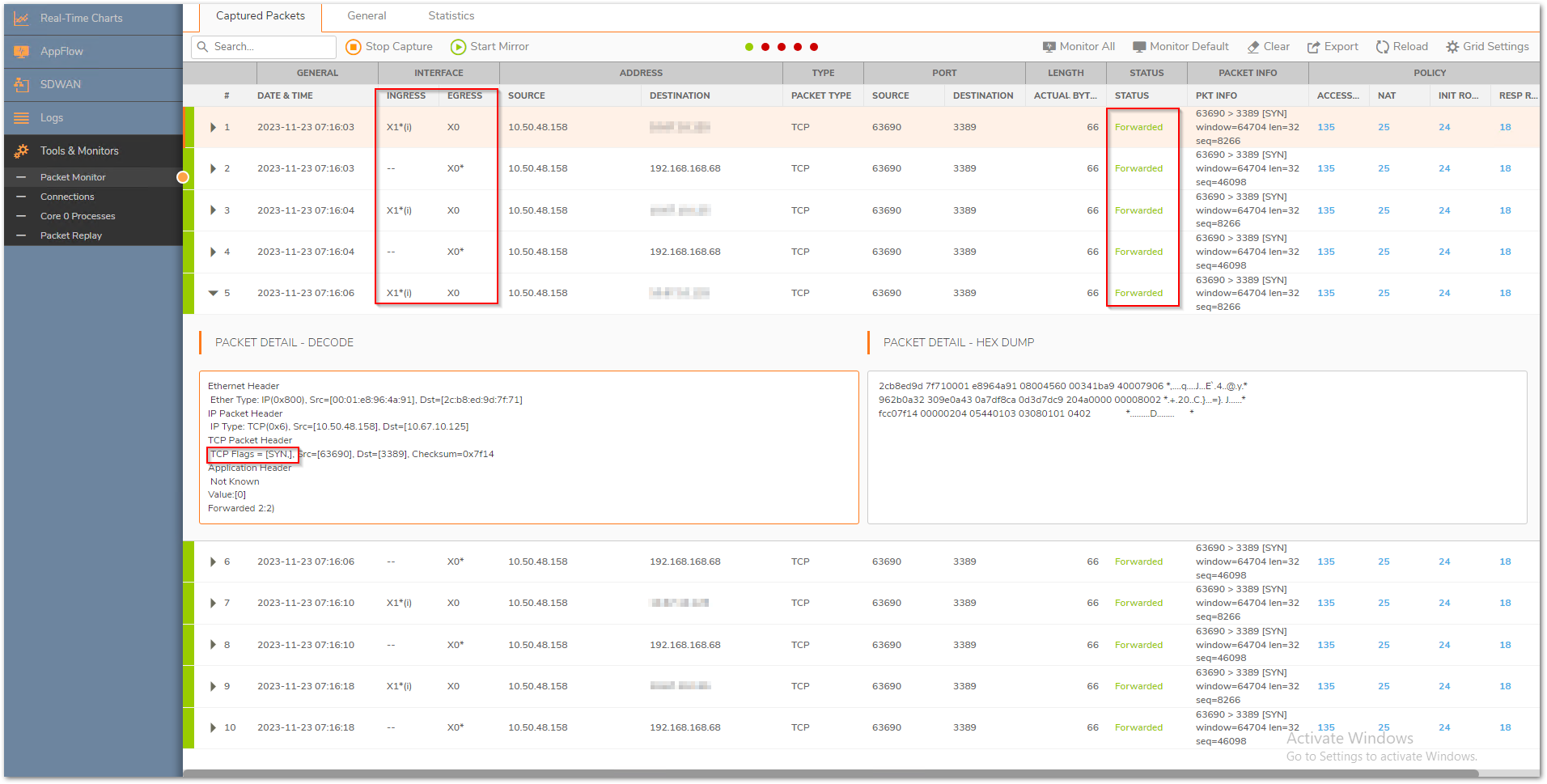The width and height of the screenshot is (1547, 784).
Task: Click Monitor Default button label
Action: (1189, 47)
